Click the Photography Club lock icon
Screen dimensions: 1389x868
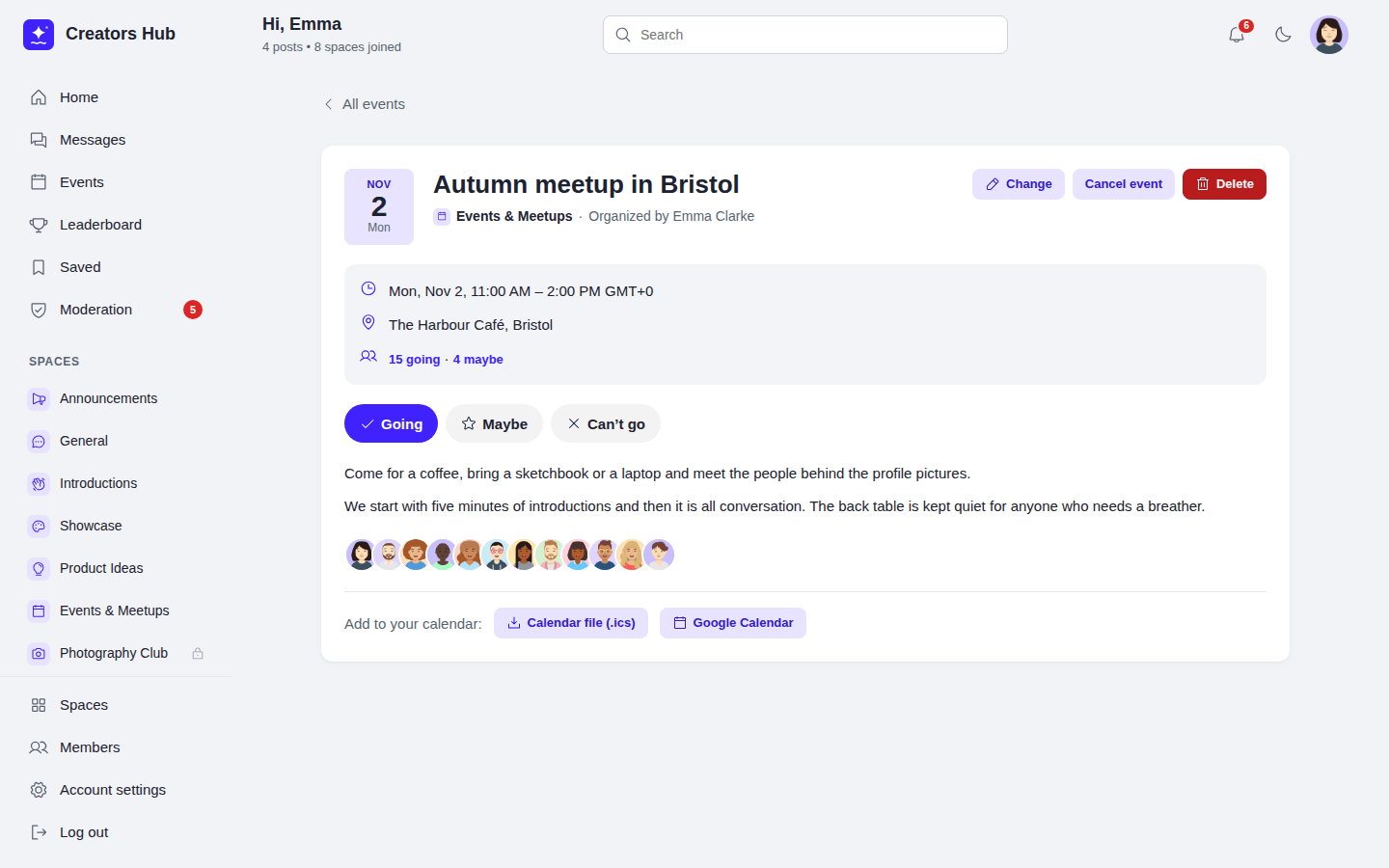[198, 653]
